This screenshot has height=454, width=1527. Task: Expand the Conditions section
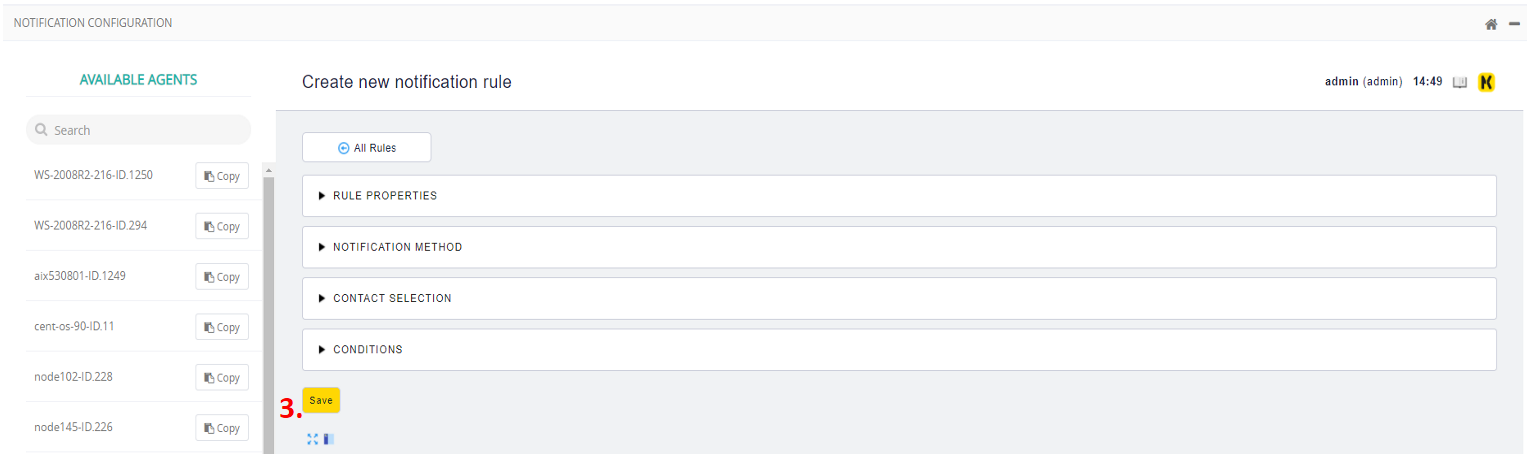point(367,349)
